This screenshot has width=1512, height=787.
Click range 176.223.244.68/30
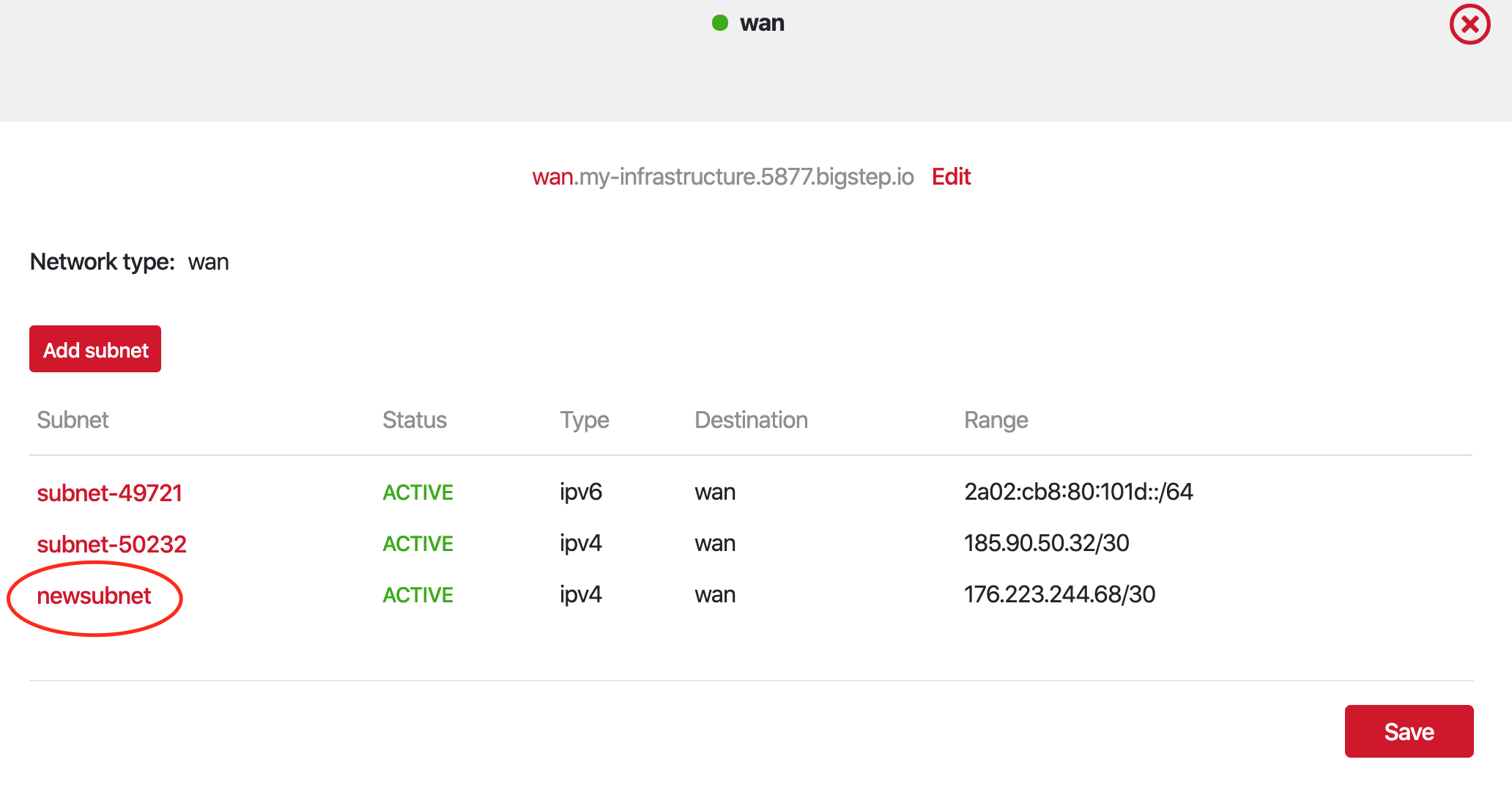pyautogui.click(x=1059, y=594)
